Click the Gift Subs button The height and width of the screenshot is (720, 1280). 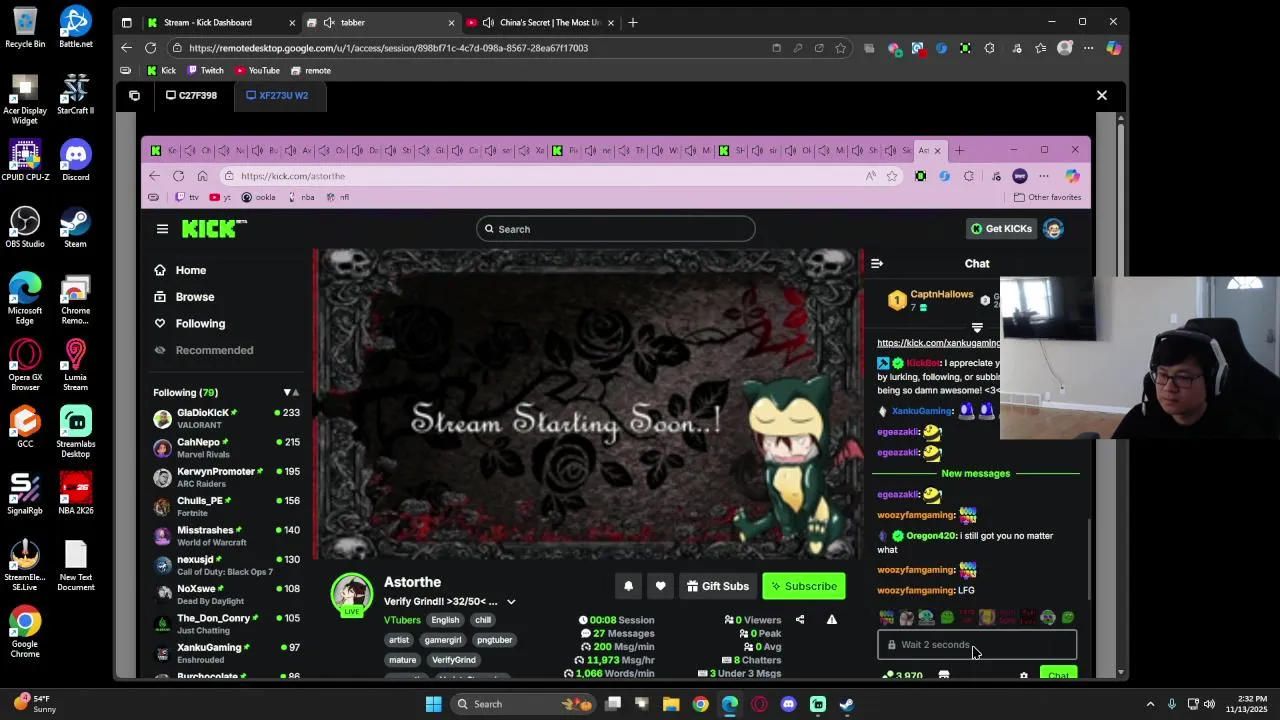coord(717,586)
